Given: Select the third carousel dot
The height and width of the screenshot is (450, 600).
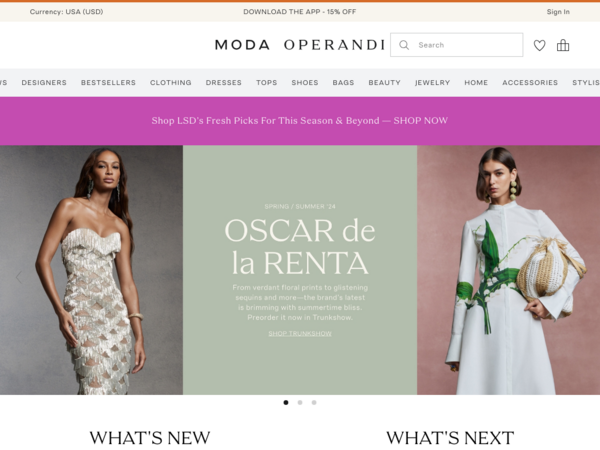Looking at the screenshot, I should tap(314, 403).
